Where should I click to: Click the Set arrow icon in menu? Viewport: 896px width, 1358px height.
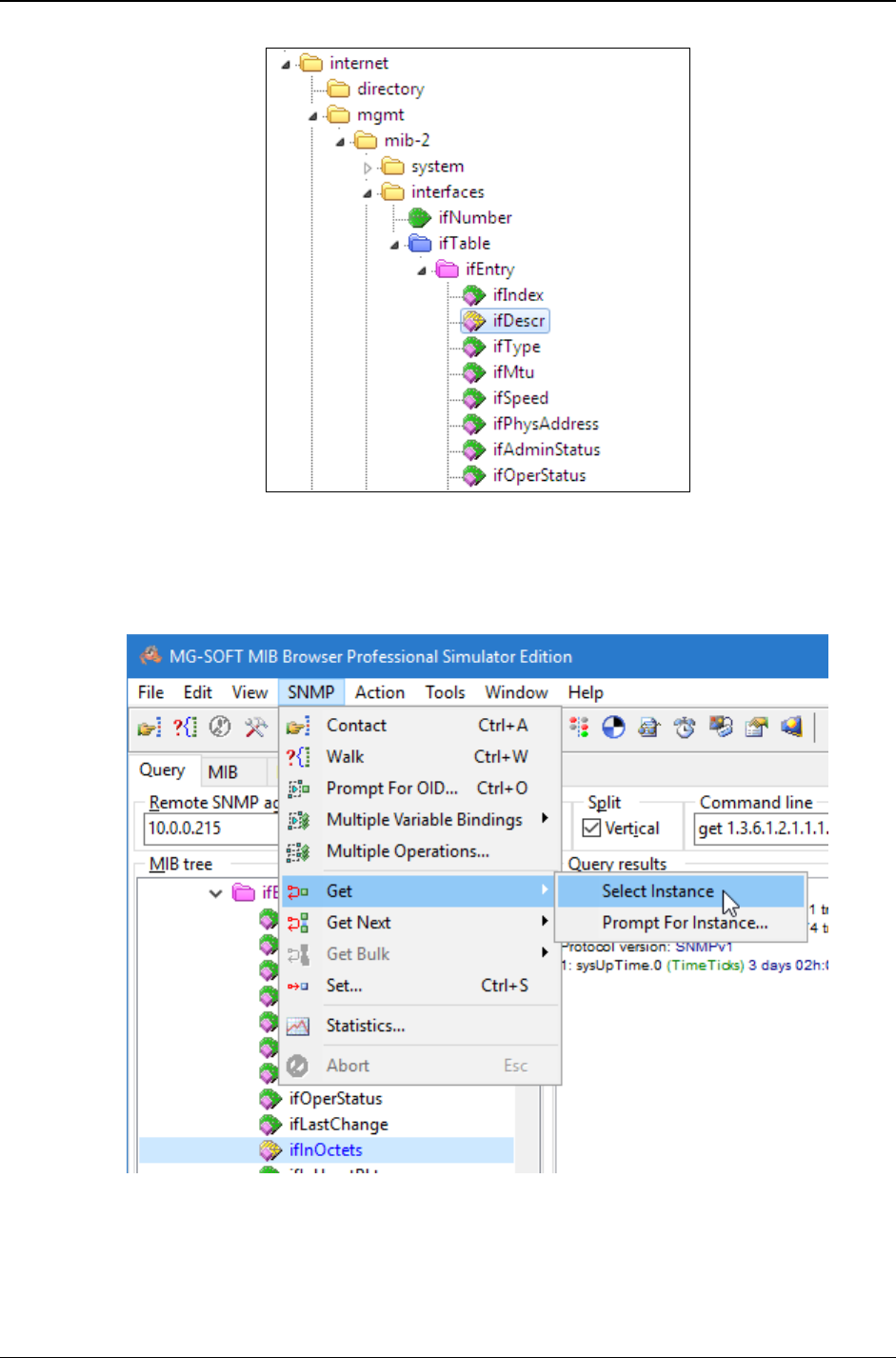(x=298, y=987)
